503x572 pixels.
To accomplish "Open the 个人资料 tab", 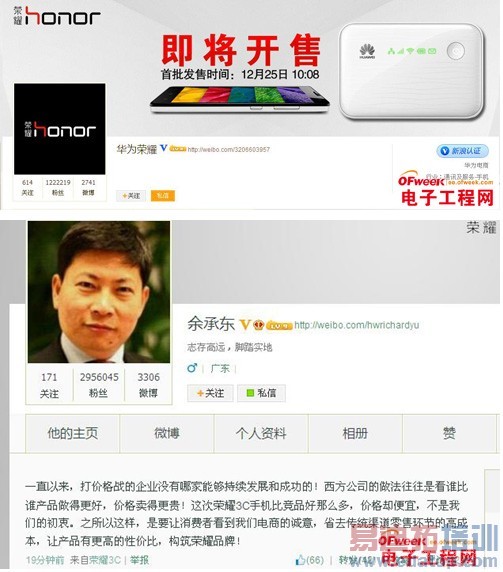I will (261, 433).
